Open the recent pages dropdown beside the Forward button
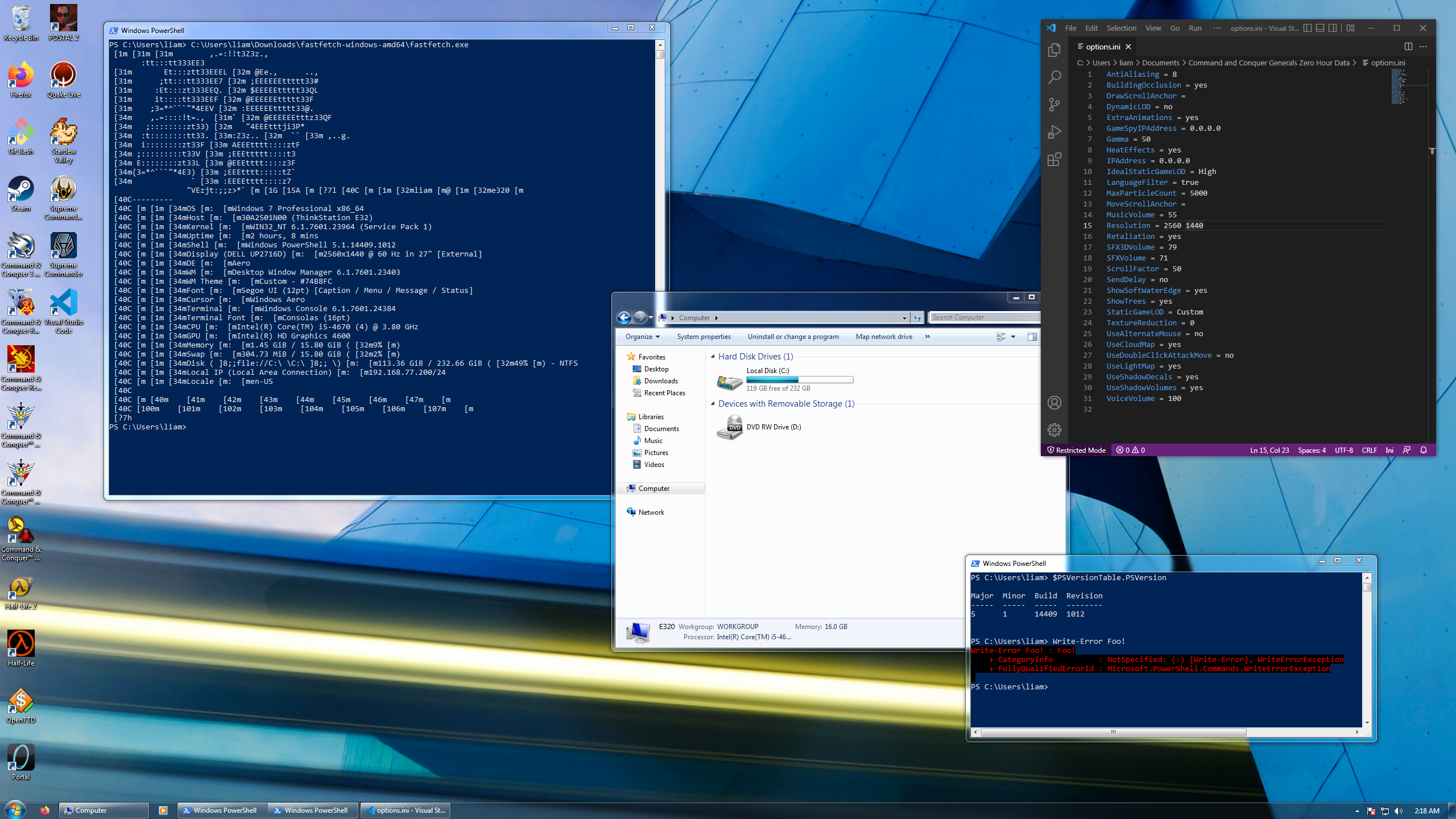 [651, 318]
